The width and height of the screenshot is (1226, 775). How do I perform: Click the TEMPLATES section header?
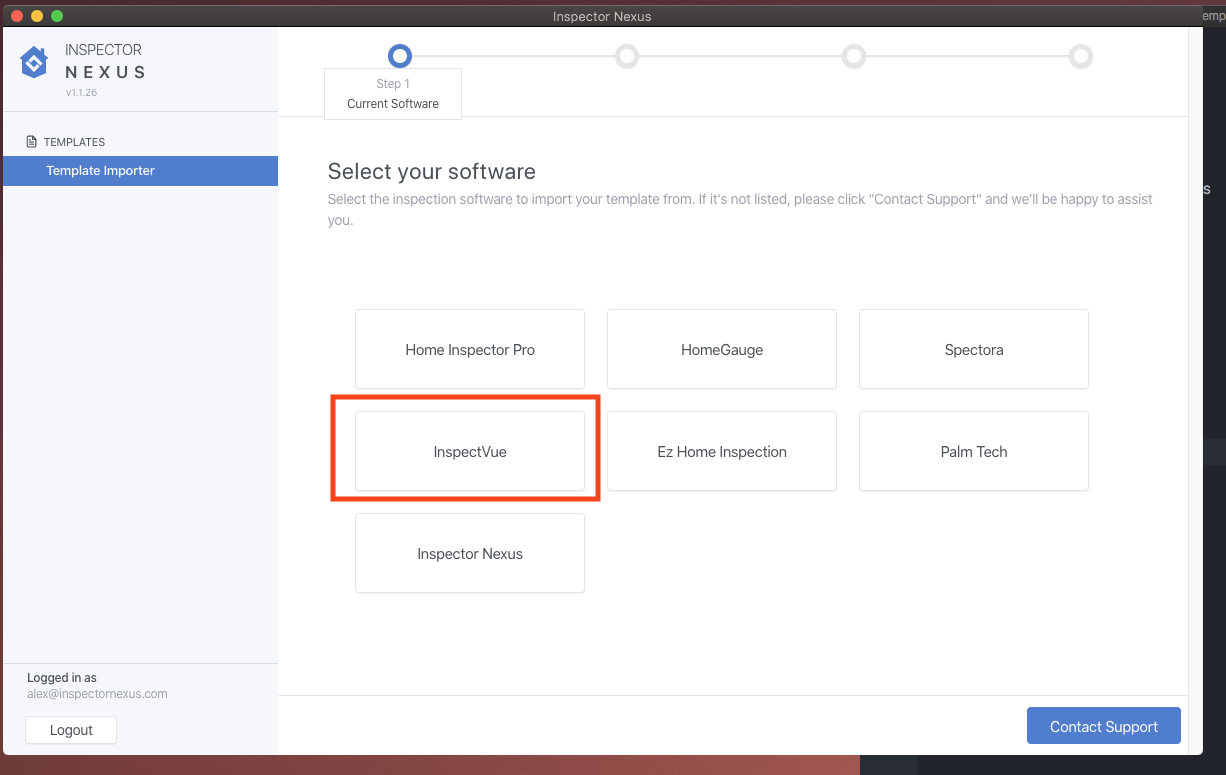(74, 142)
